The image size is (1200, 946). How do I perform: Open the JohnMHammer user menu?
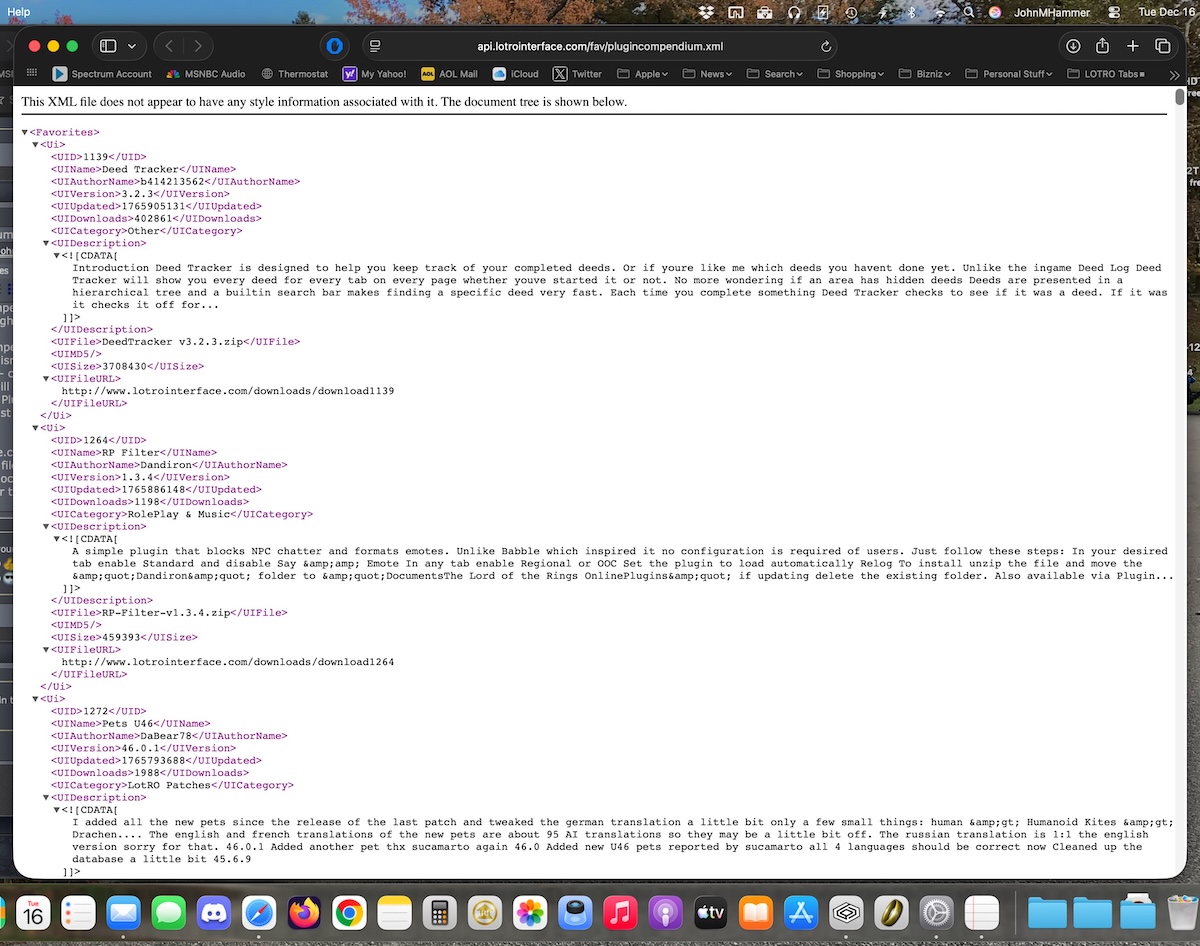(1051, 12)
